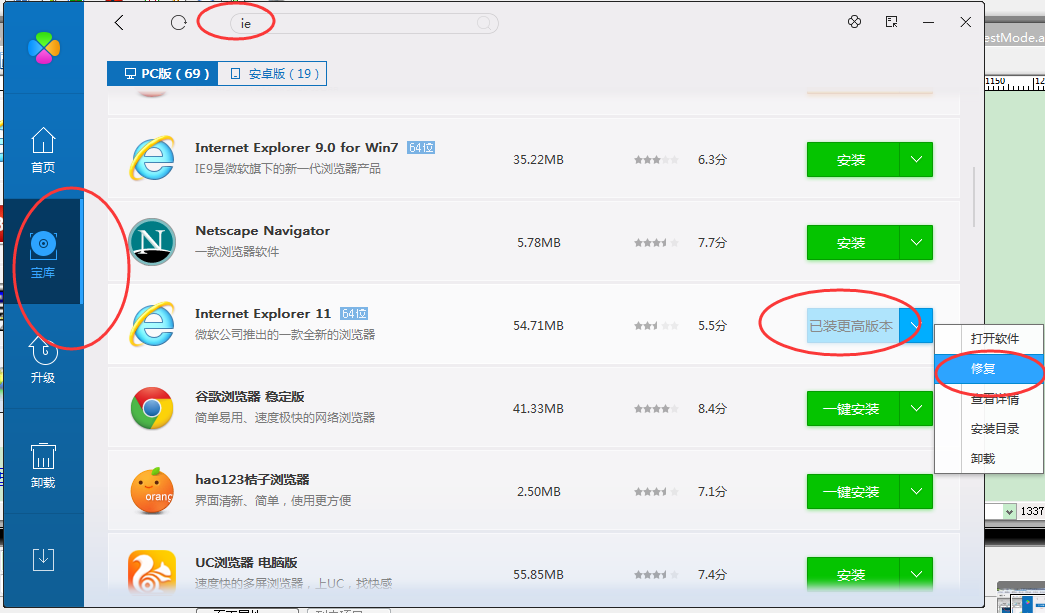
Task: Click the back arrow in the top bar
Action: coord(119,22)
